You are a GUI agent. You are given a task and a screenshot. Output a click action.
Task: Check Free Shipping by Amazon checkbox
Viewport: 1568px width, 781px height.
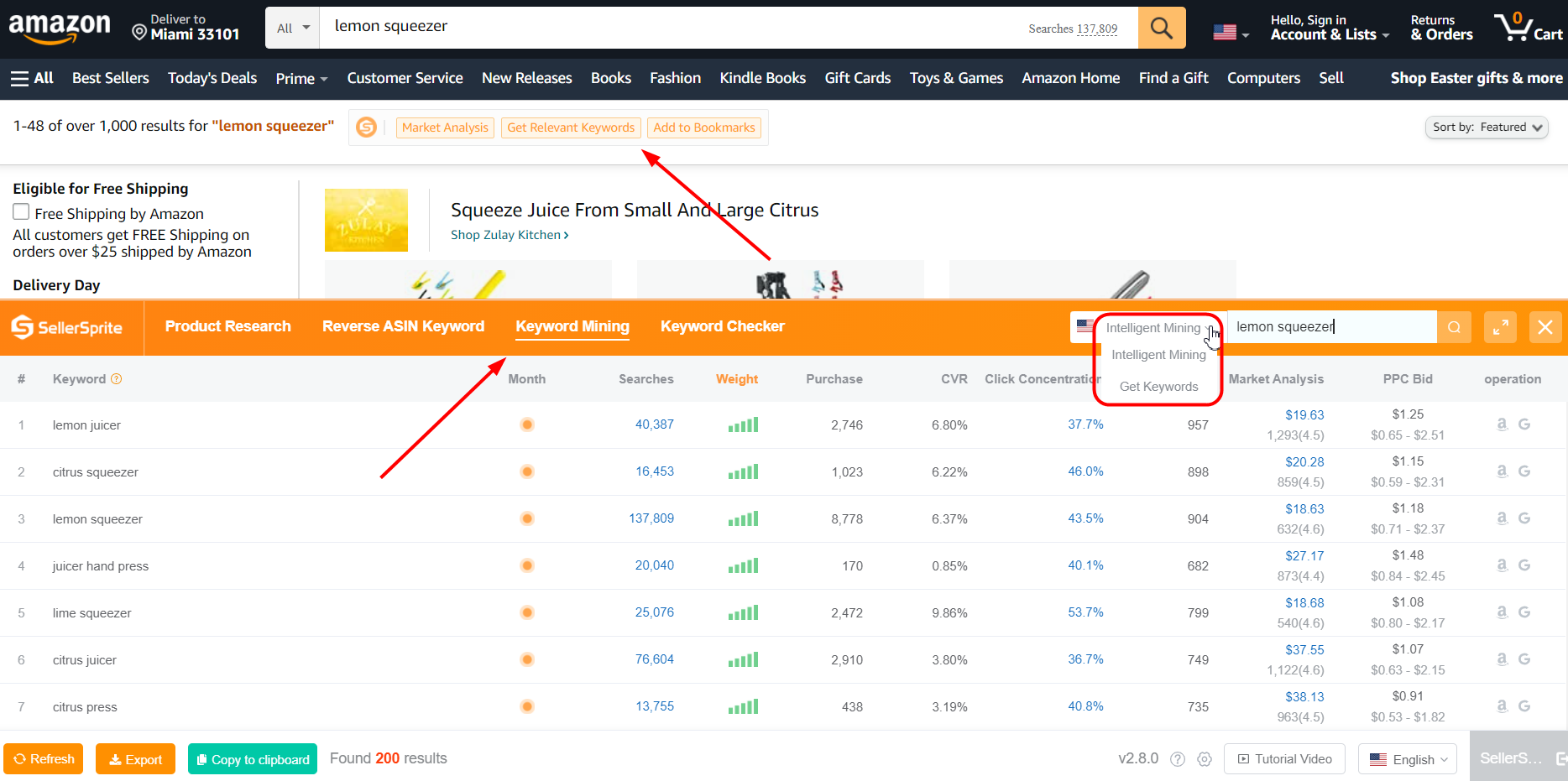(x=21, y=212)
